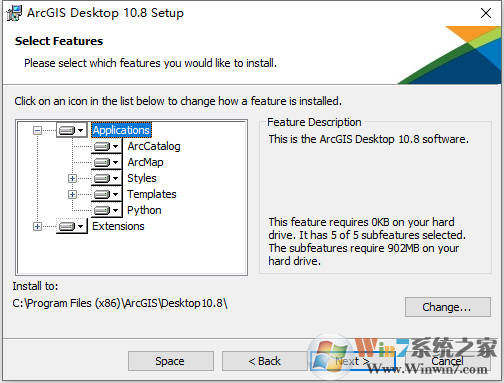Proceed with the Next > button

point(352,361)
